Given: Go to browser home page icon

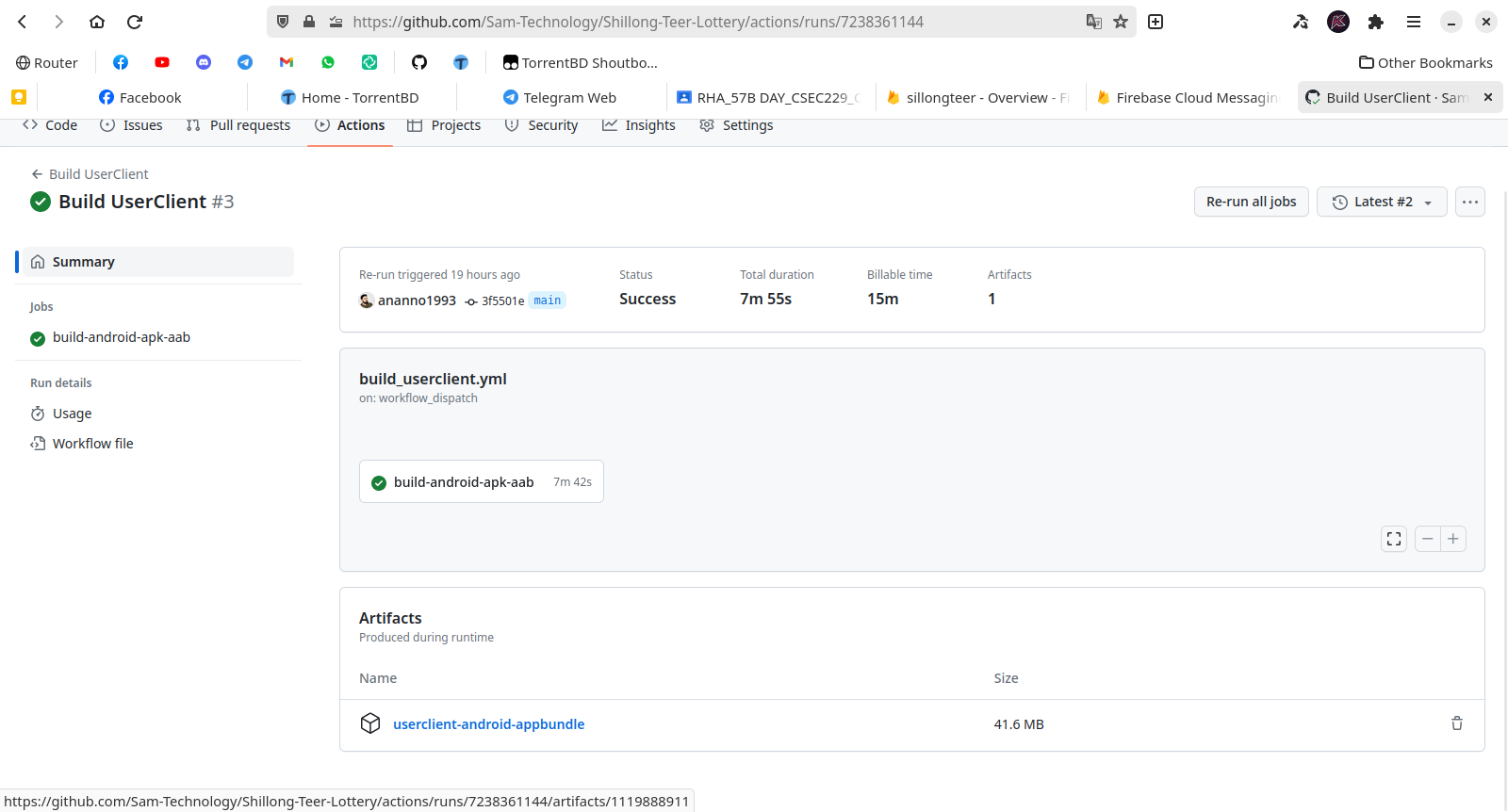Looking at the screenshot, I should (97, 22).
